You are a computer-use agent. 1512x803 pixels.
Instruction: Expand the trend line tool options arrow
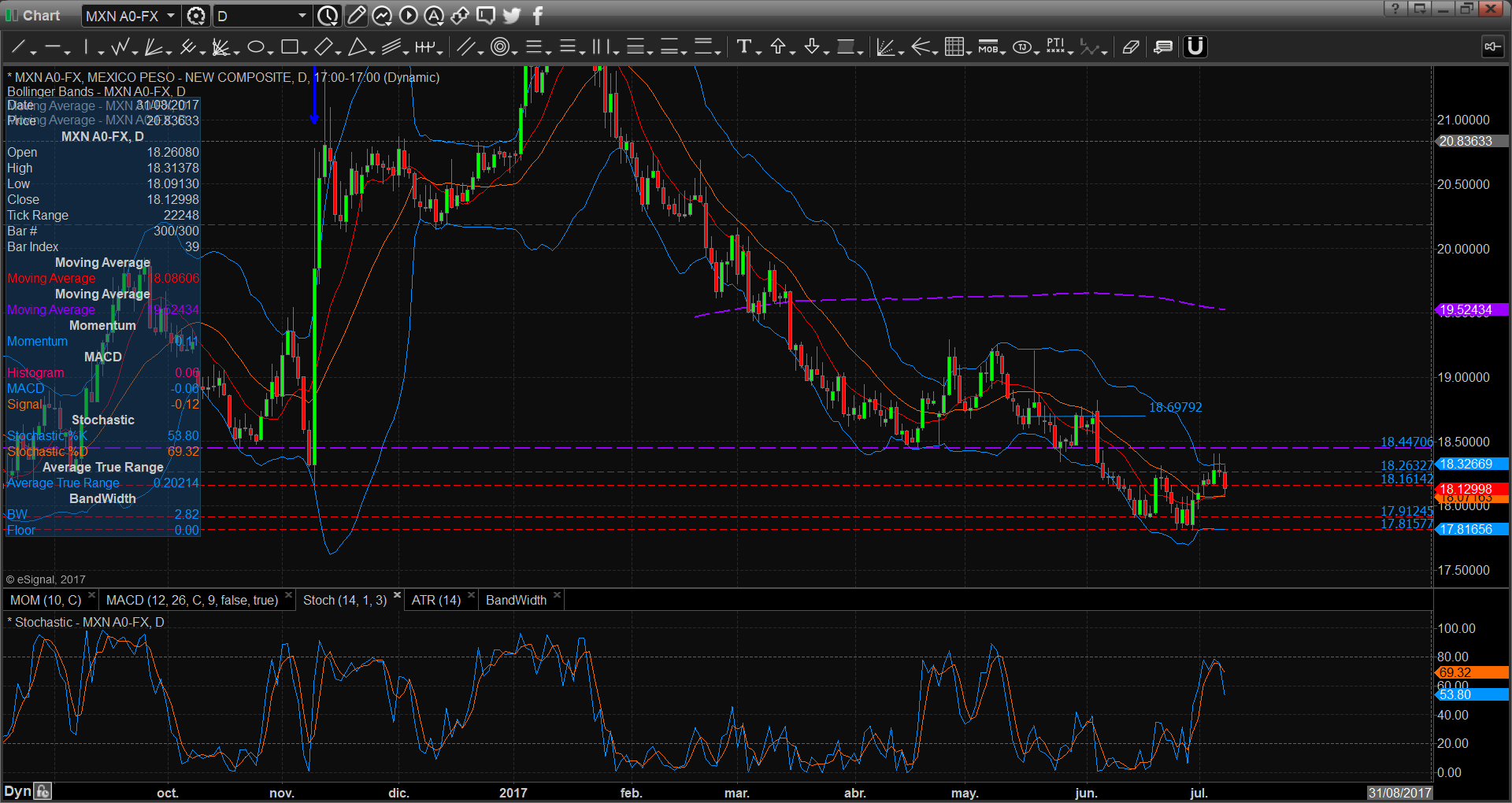33,52
